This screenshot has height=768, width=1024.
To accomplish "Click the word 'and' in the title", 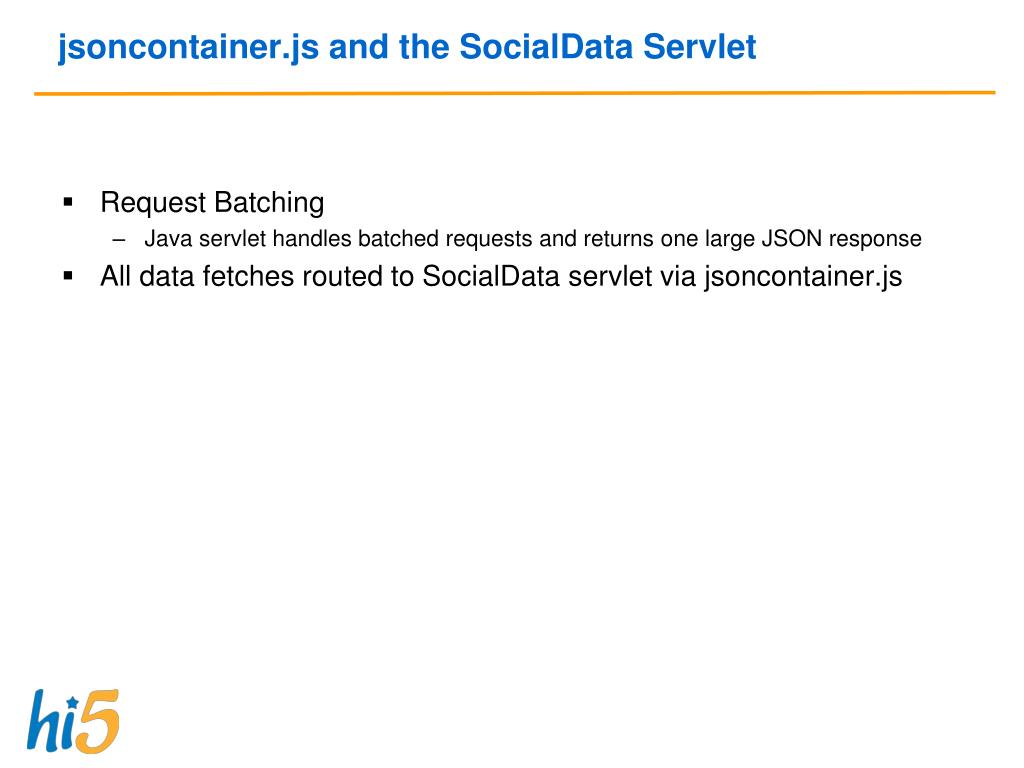I will click(x=359, y=47).
